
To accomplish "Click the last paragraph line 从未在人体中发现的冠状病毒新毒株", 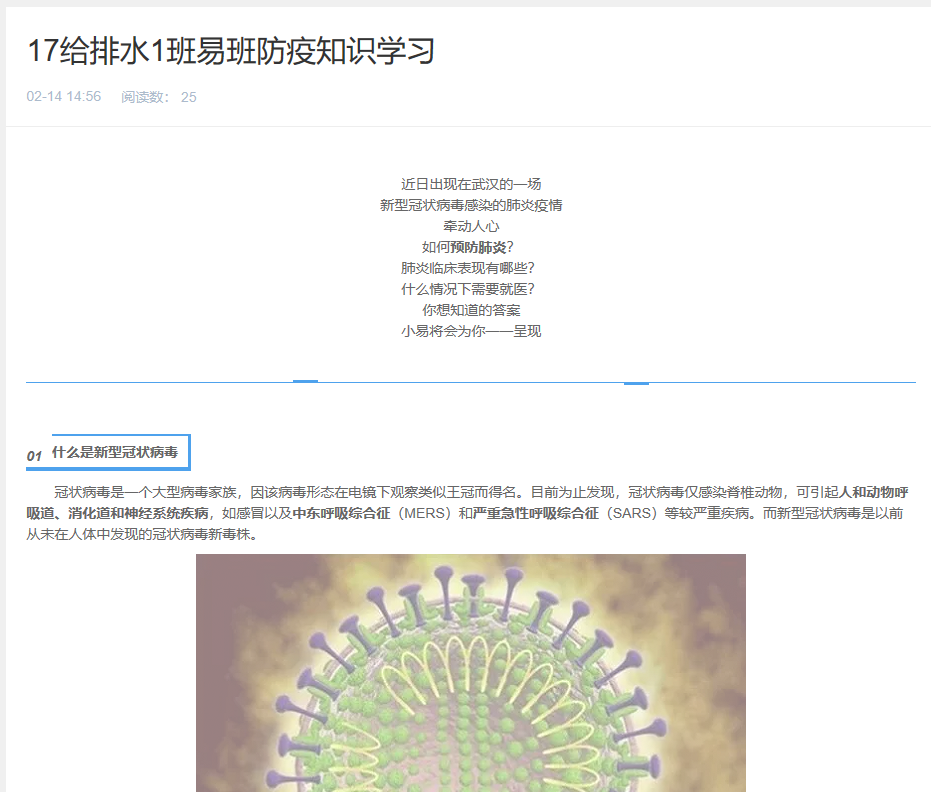I will 142,534.
